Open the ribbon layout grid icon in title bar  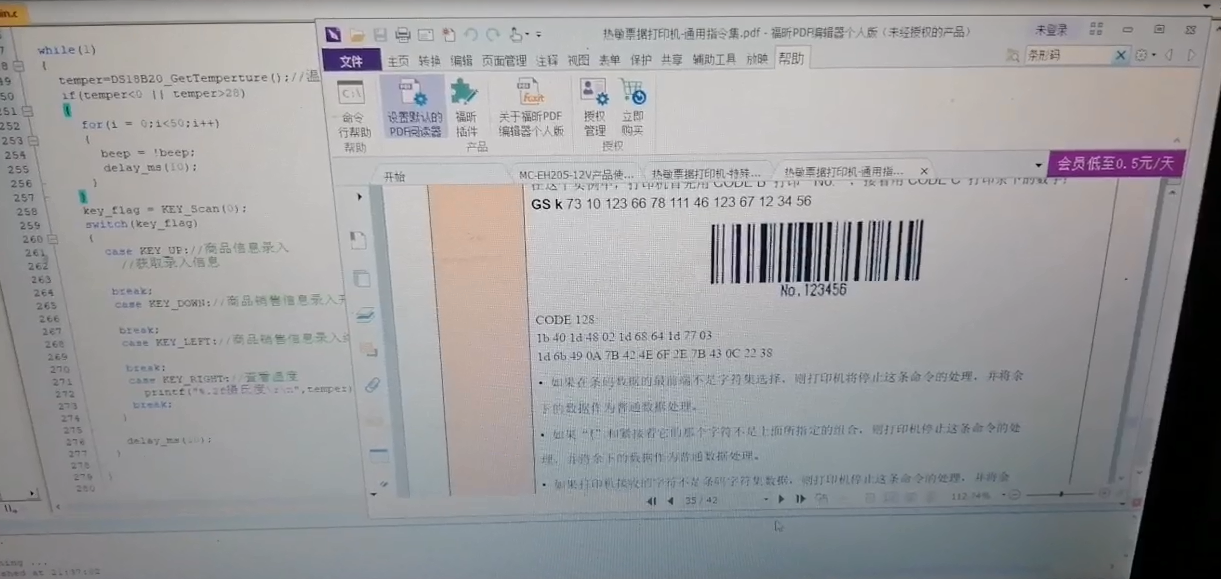point(1098,30)
